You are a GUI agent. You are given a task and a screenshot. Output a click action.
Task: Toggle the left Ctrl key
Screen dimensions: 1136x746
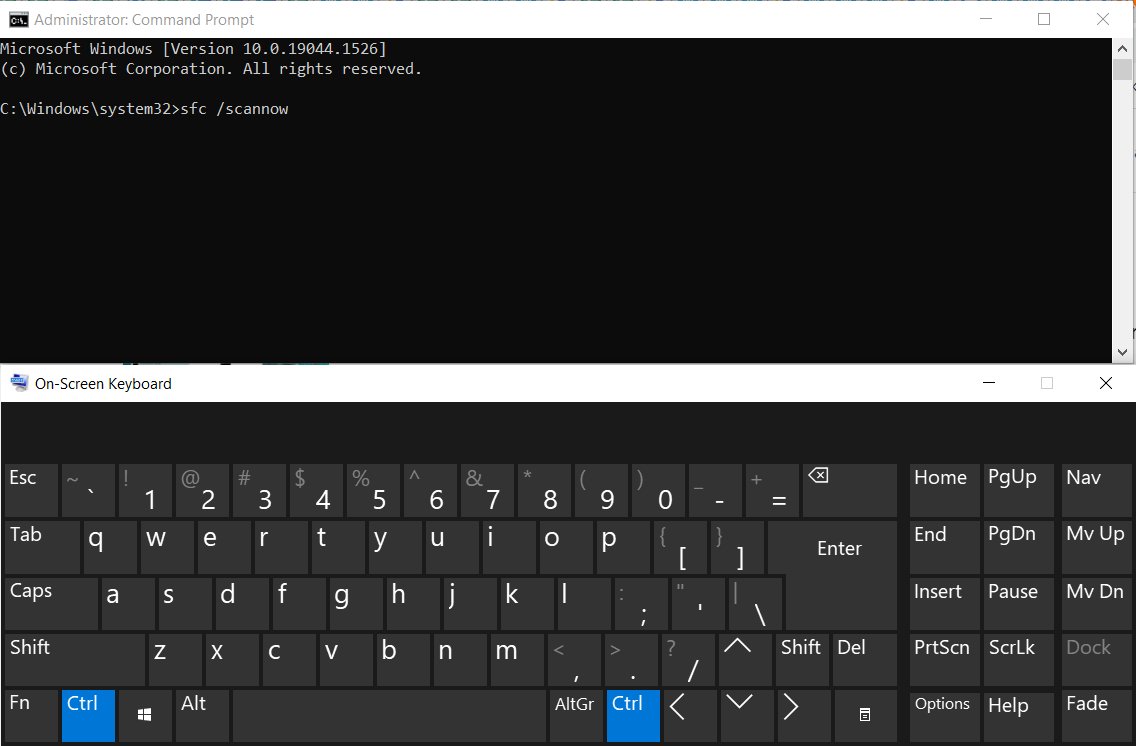(88, 716)
